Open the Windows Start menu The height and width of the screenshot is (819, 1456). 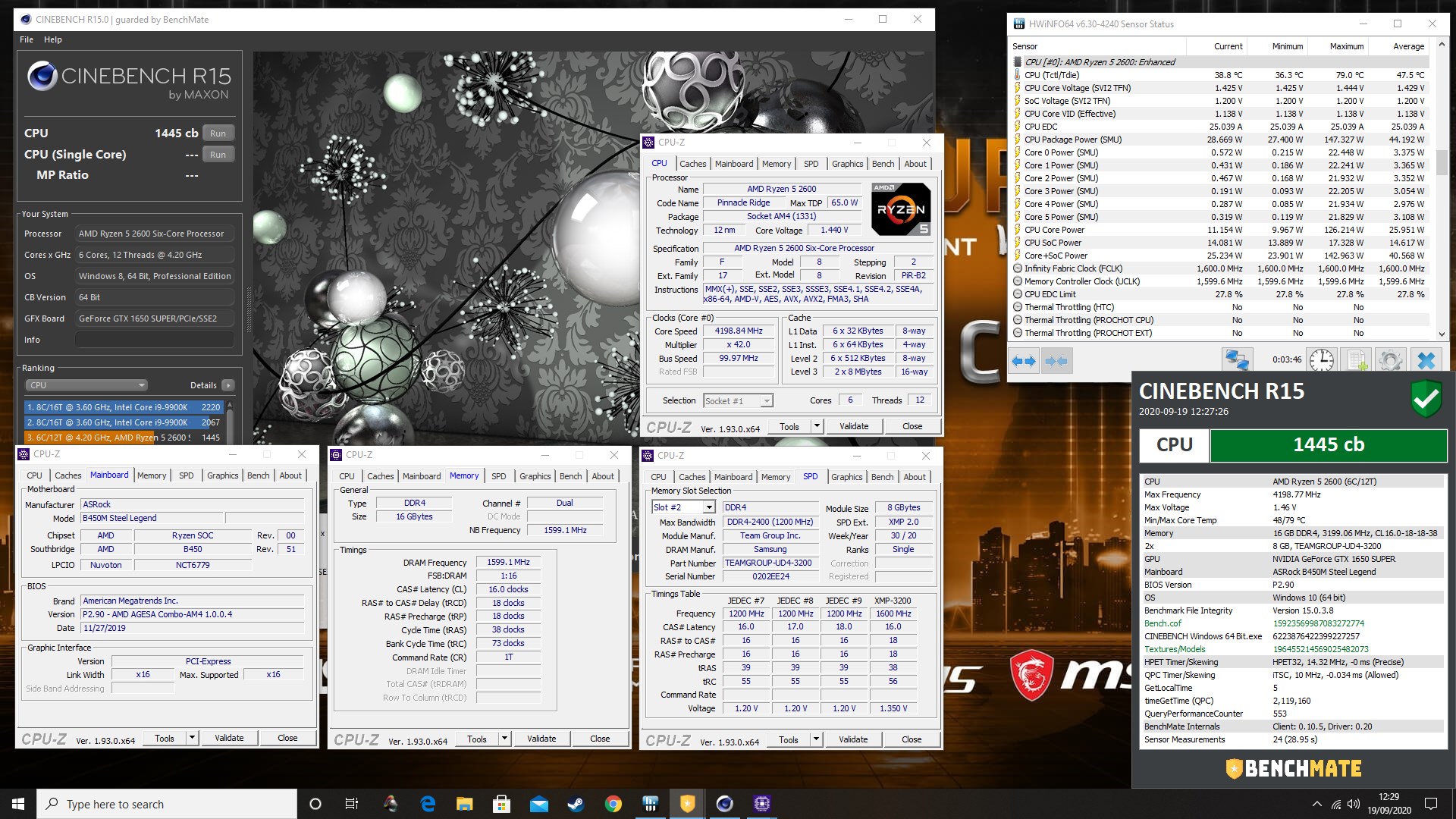tap(18, 804)
